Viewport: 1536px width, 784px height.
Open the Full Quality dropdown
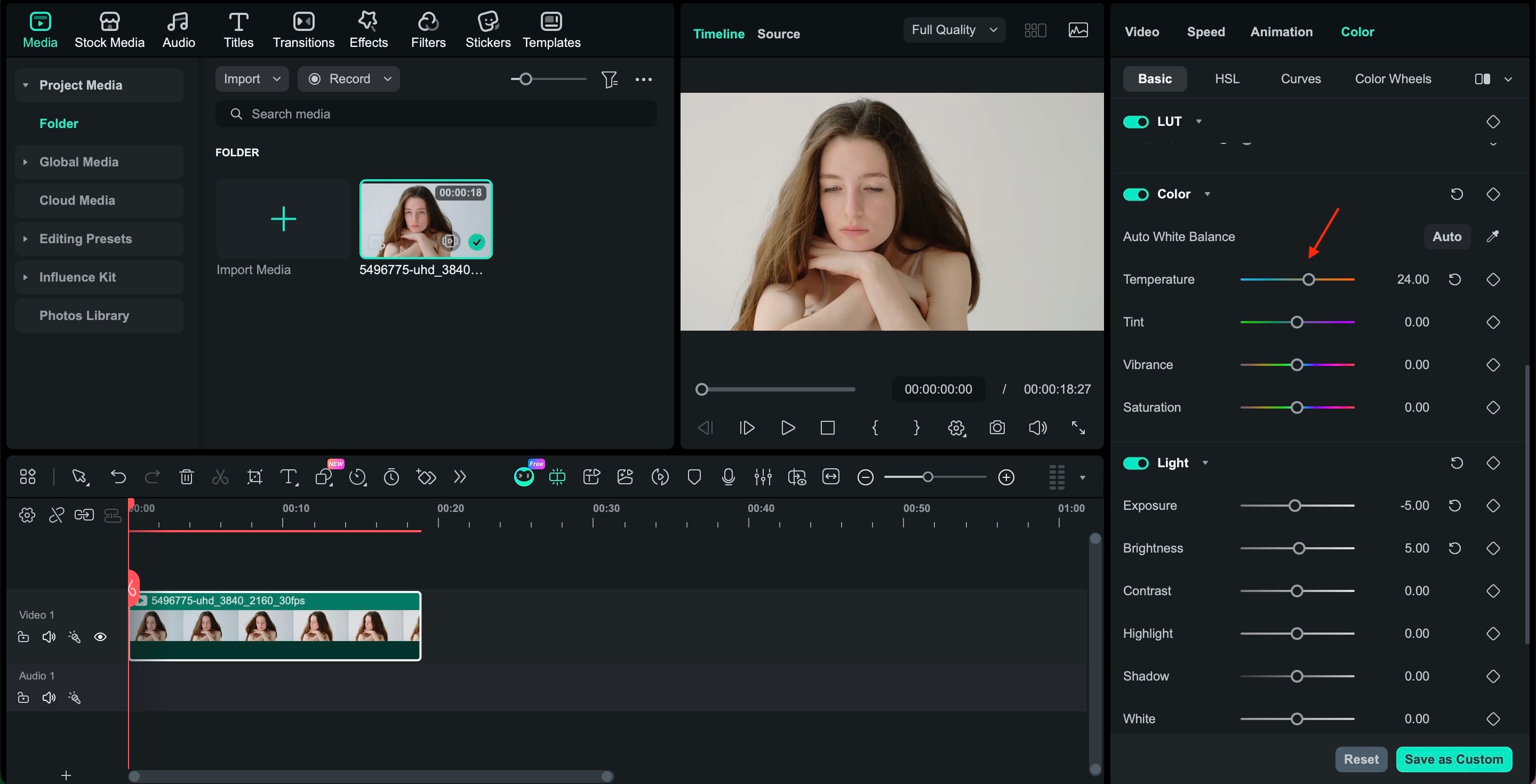(954, 30)
